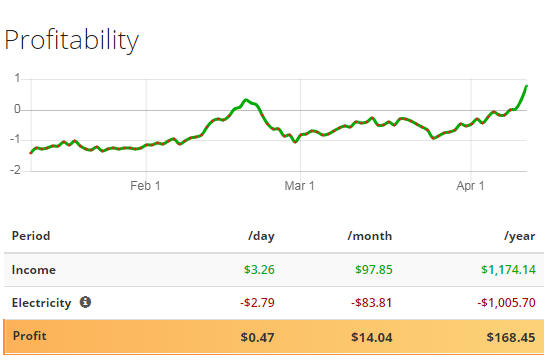The width and height of the screenshot is (551, 361).
Task: Select yearly income $1,174.14
Action: 508,270
